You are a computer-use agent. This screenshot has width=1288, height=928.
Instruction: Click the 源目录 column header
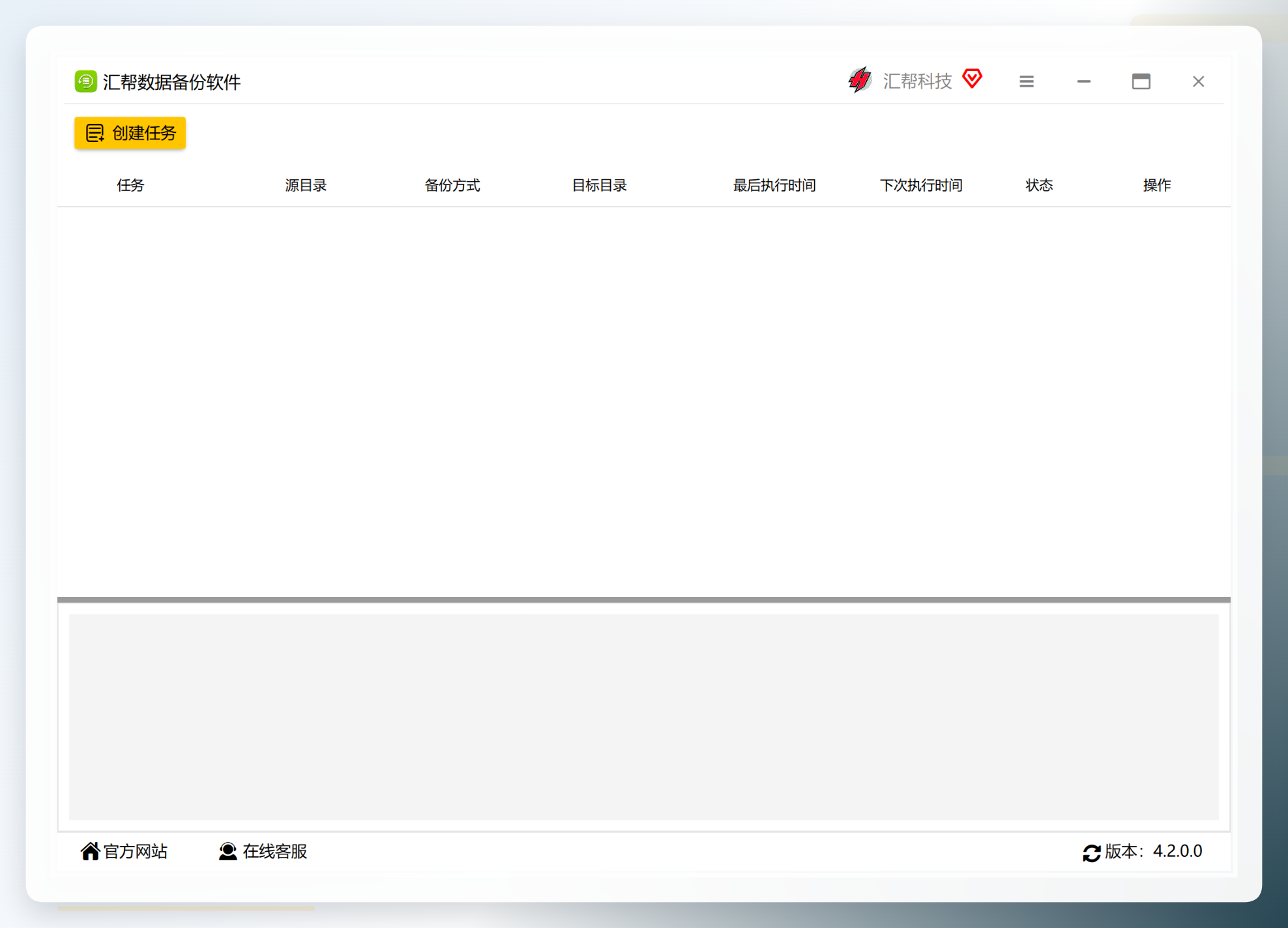[306, 186]
